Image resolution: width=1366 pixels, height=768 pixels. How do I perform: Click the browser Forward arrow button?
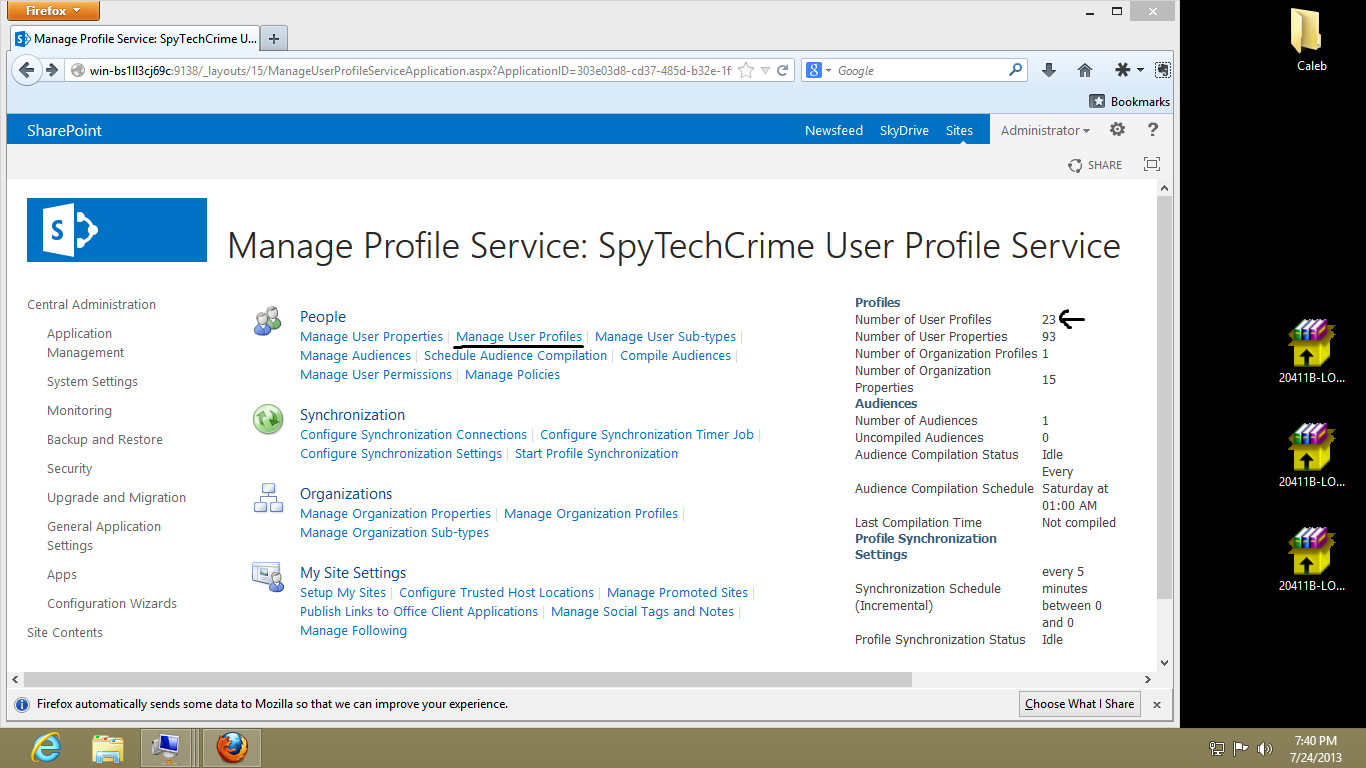point(52,70)
